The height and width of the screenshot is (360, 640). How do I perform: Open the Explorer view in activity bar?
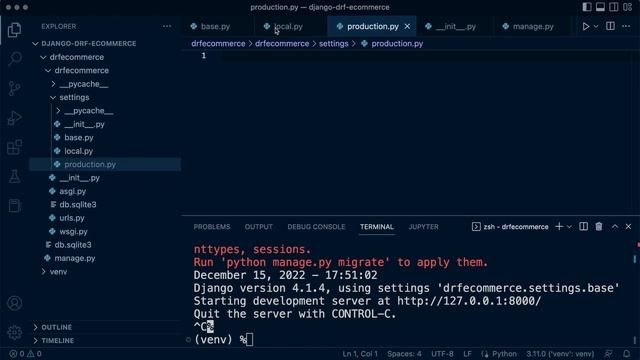pos(14,30)
